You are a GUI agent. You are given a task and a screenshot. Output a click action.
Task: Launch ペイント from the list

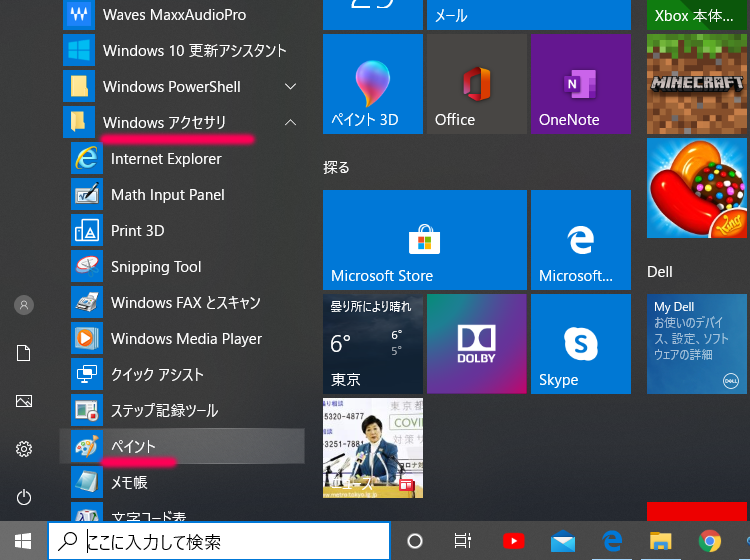[x=183, y=446]
